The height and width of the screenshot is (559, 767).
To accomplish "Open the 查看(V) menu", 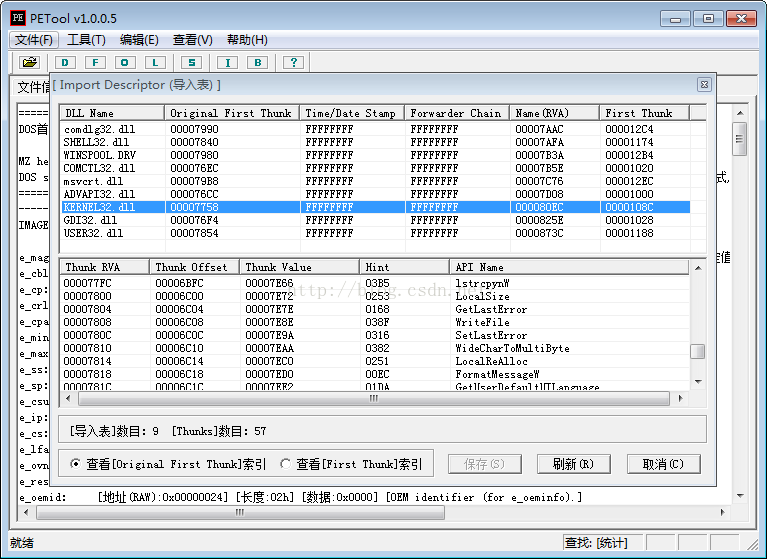I will (x=193, y=40).
